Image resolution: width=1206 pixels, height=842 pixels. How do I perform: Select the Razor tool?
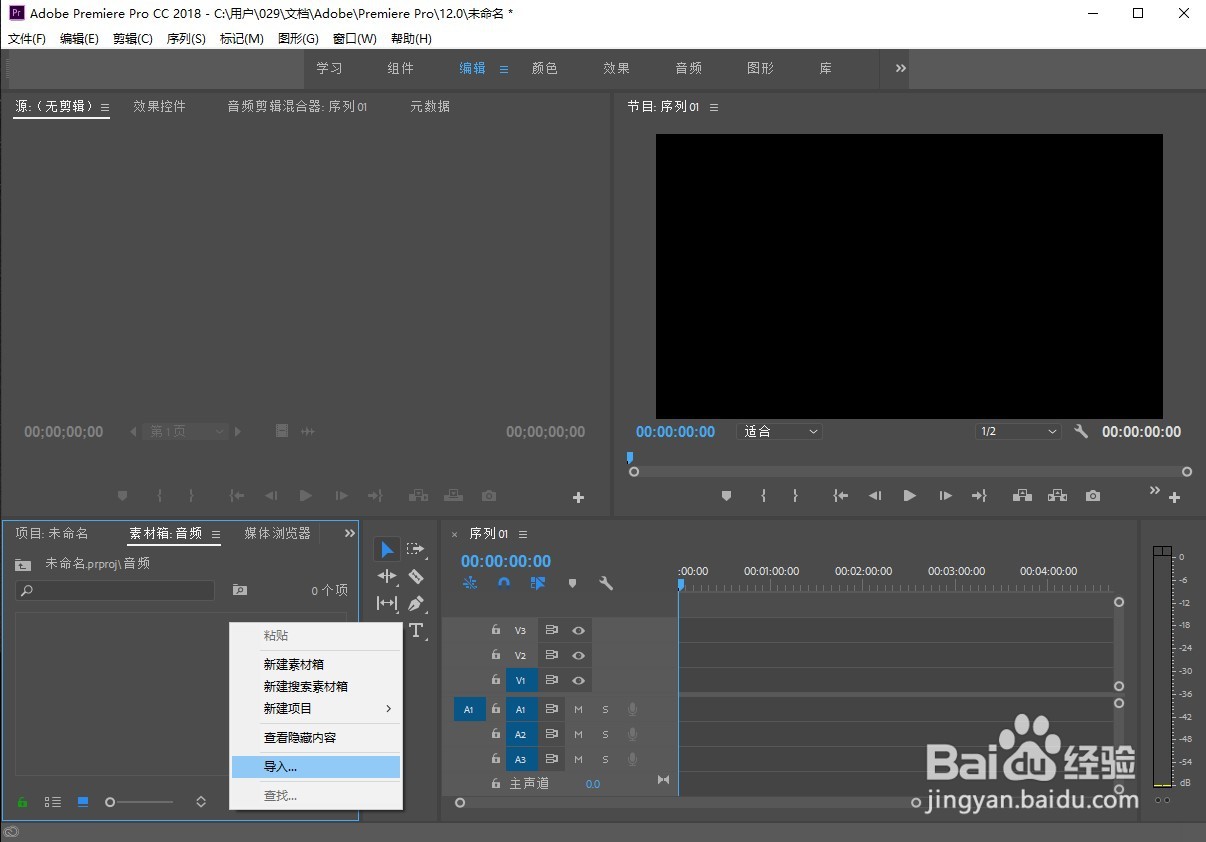[x=416, y=576]
